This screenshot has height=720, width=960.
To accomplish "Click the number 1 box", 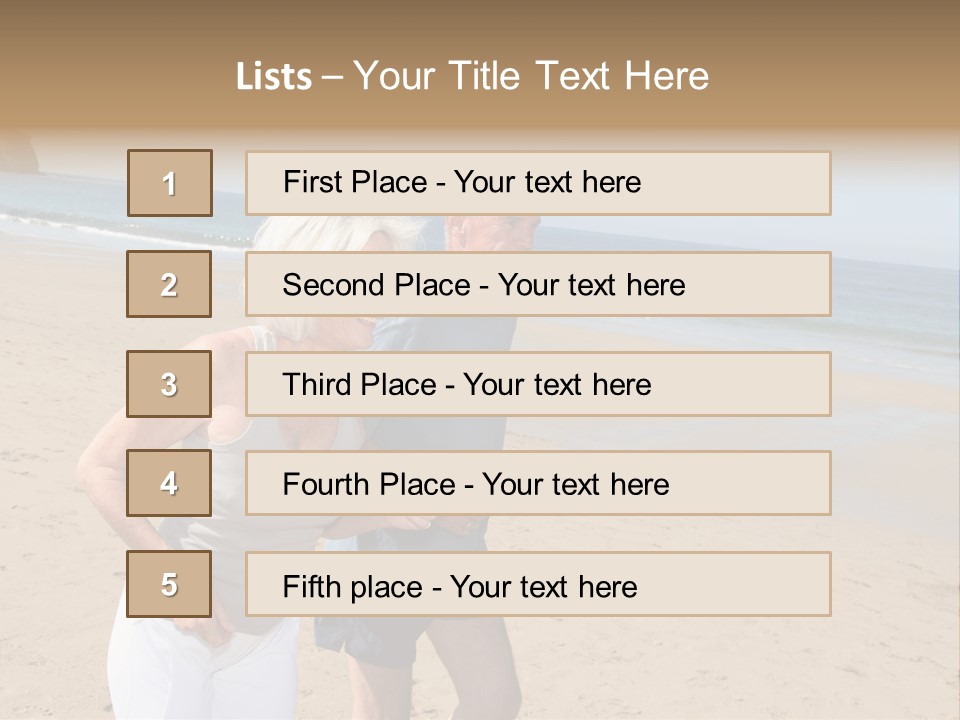I will [170, 183].
